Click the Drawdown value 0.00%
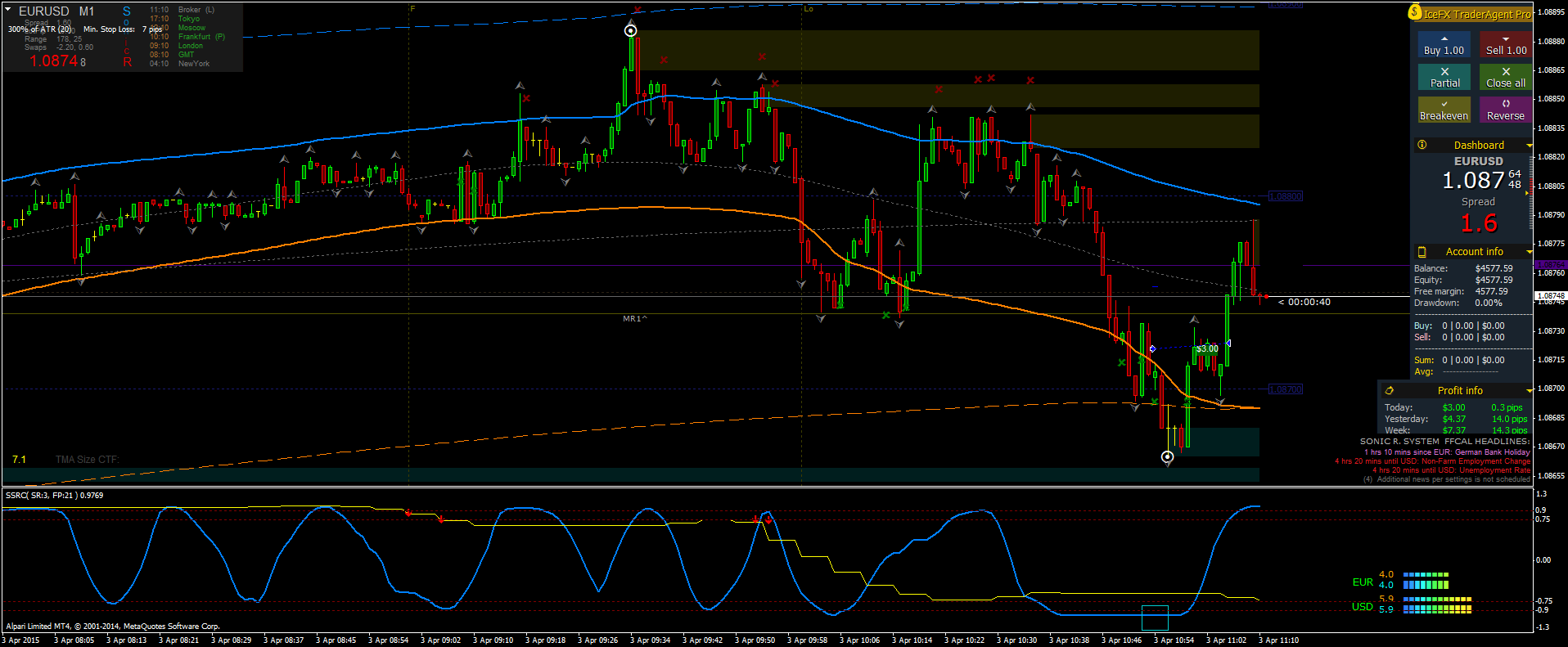 1488,303
